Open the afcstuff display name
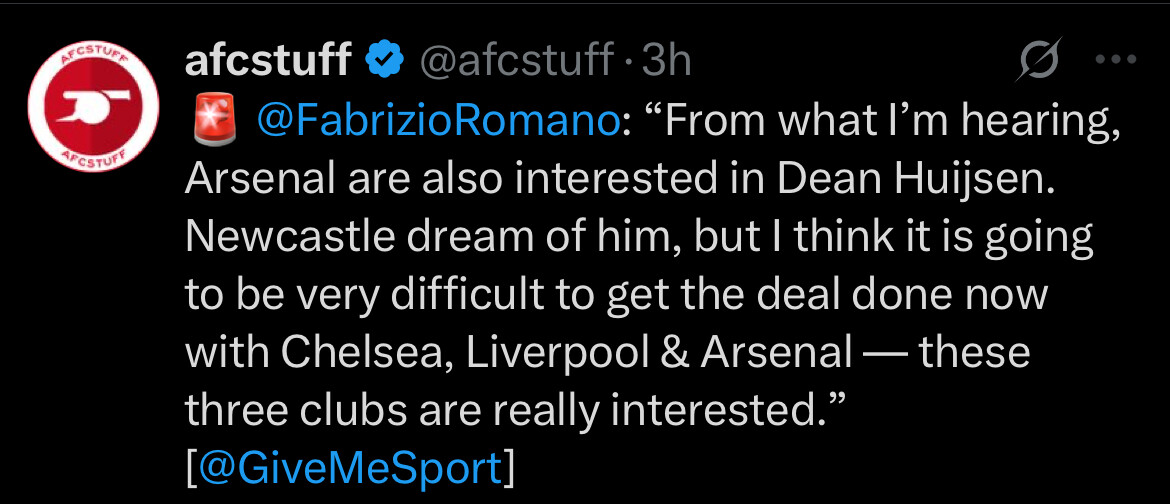Viewport: 1170px width, 504px height. pos(269,60)
